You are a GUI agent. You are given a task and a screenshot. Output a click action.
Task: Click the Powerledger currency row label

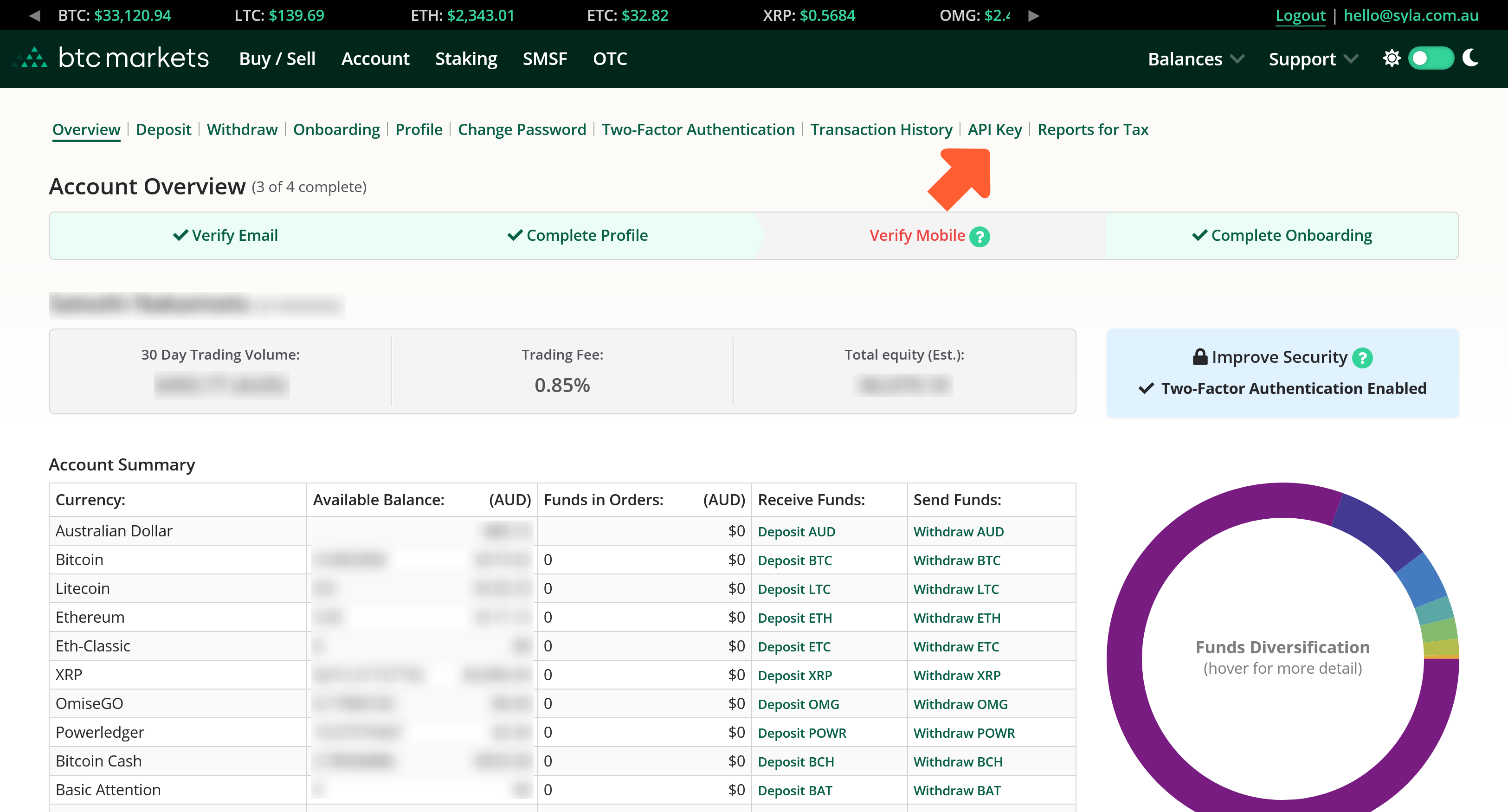click(x=99, y=732)
